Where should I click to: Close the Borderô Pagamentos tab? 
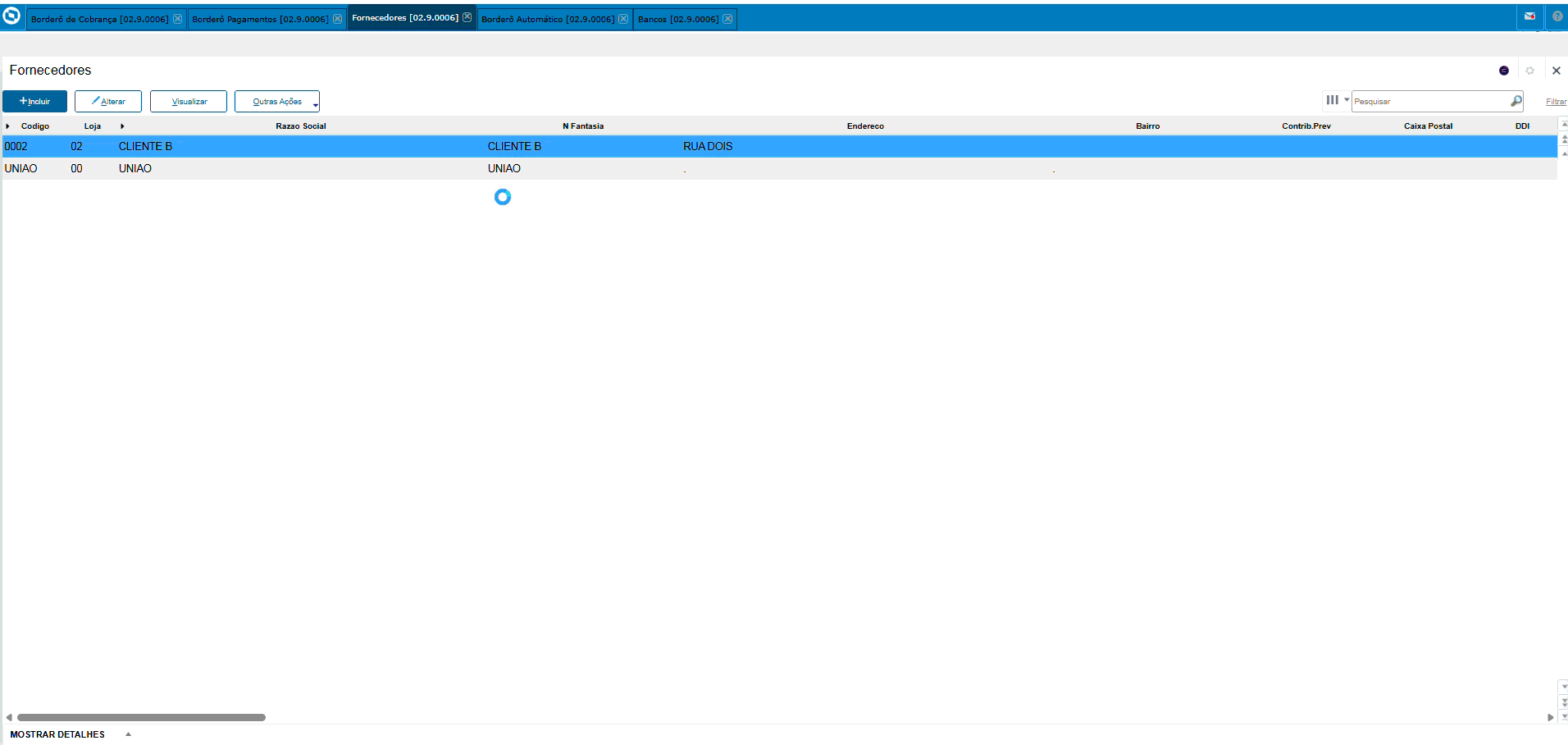coord(338,19)
